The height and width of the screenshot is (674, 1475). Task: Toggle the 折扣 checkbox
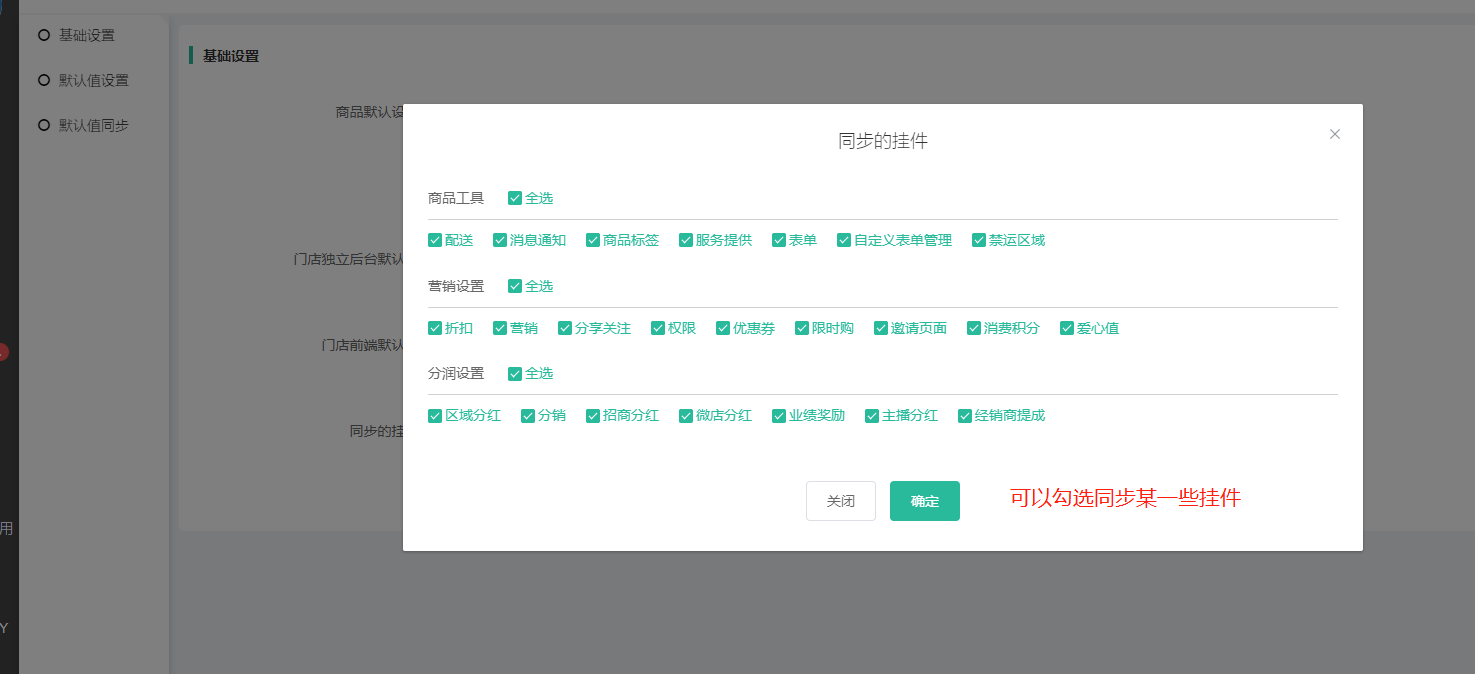pyautogui.click(x=435, y=328)
